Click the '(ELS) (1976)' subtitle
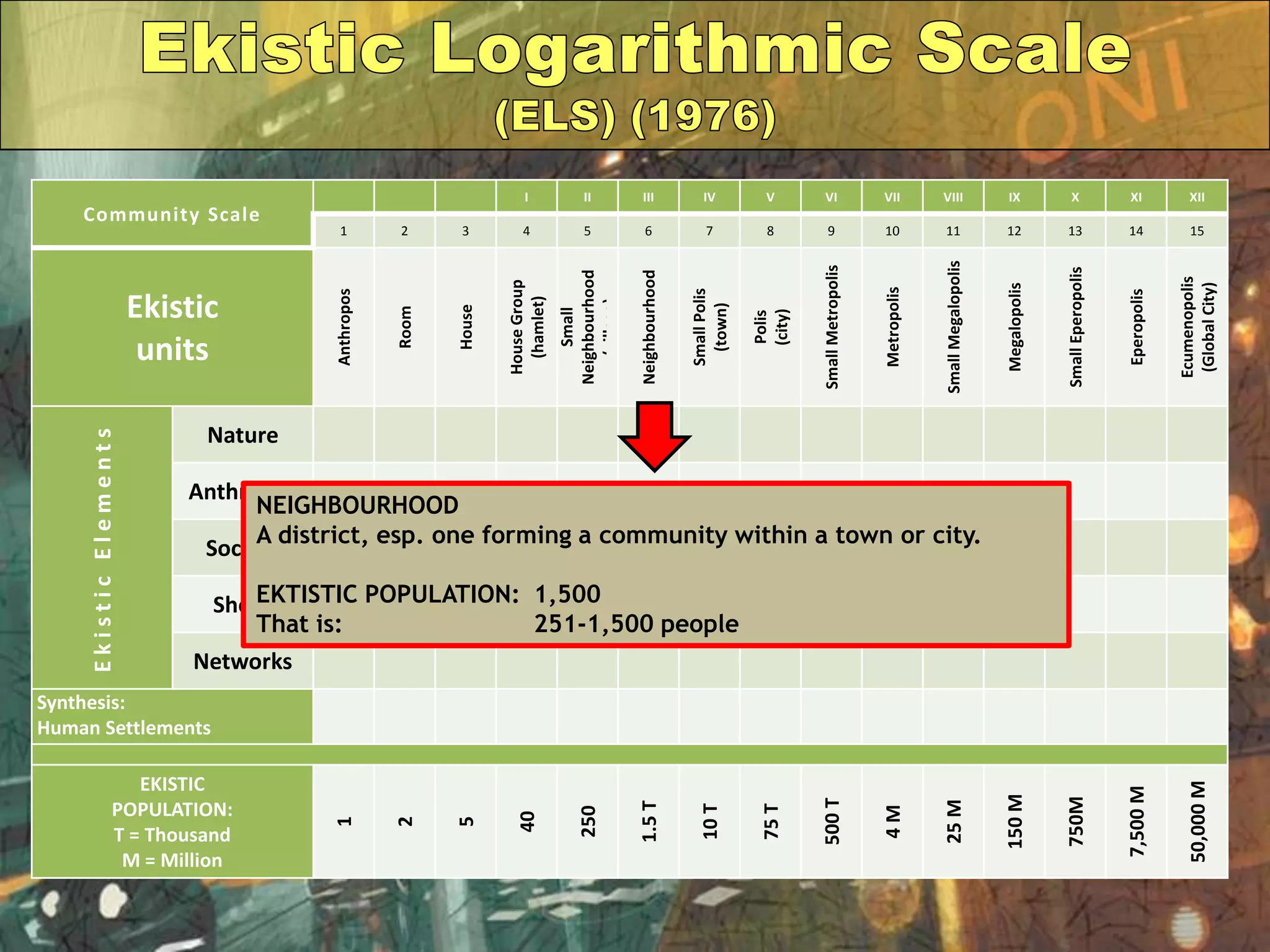1270x952 pixels. pyautogui.click(x=636, y=117)
